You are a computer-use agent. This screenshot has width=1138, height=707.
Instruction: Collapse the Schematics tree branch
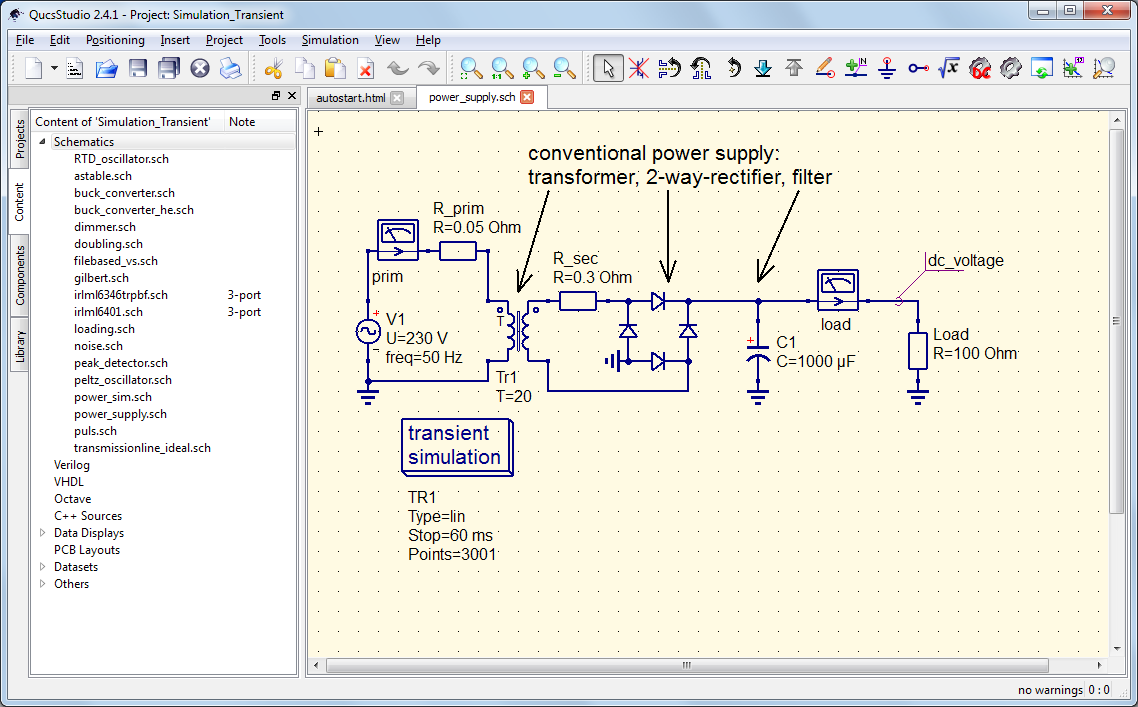tap(41, 142)
